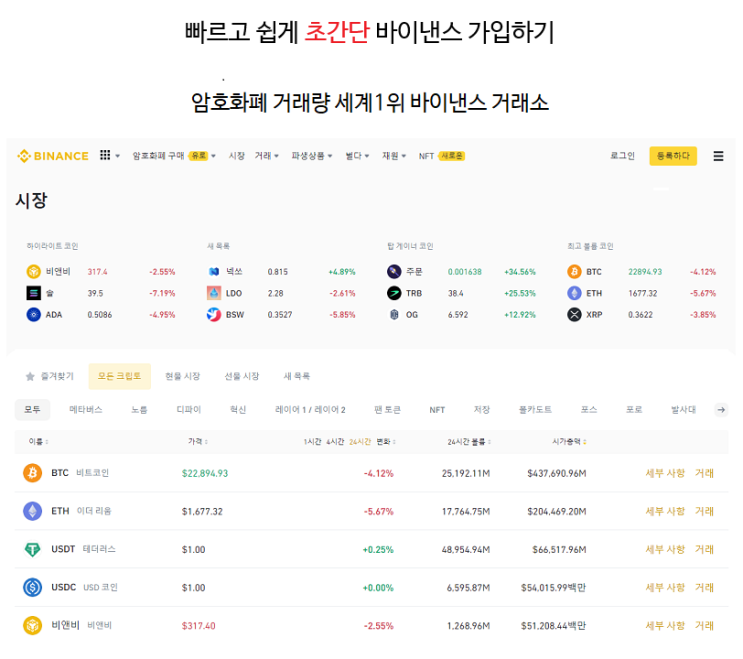Click the USDT coin icon in table

click(x=33, y=550)
